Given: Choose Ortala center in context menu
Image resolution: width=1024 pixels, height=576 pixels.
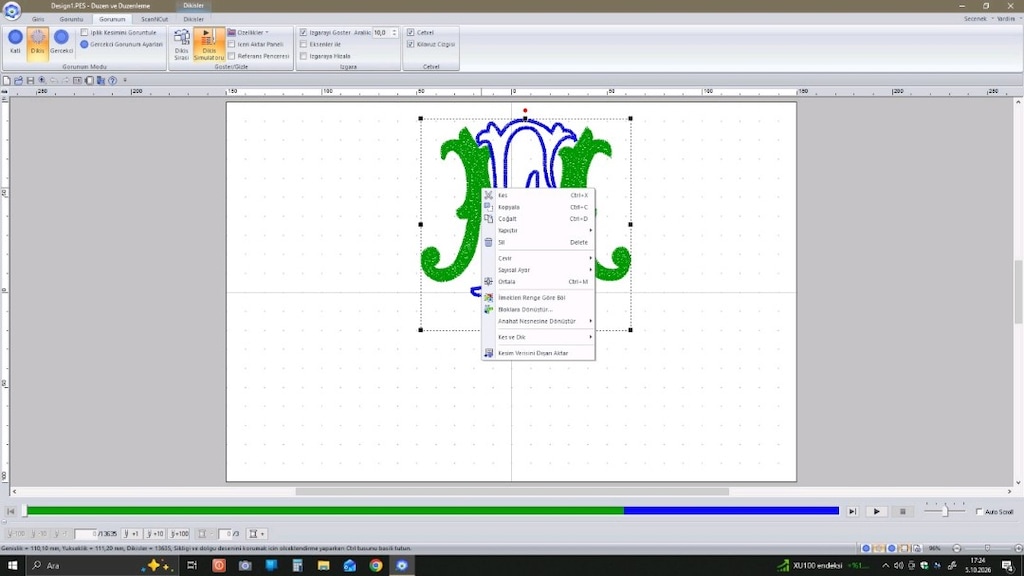Looking at the screenshot, I should pyautogui.click(x=539, y=281).
